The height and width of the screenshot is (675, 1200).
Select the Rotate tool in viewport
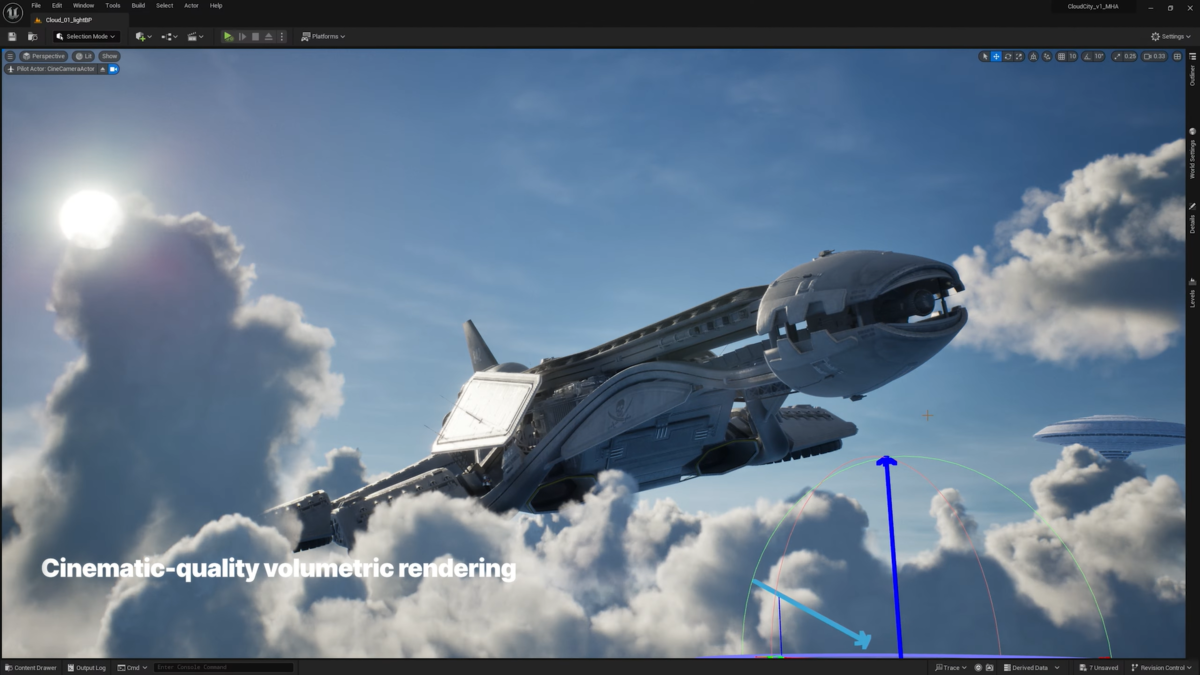(1008, 56)
